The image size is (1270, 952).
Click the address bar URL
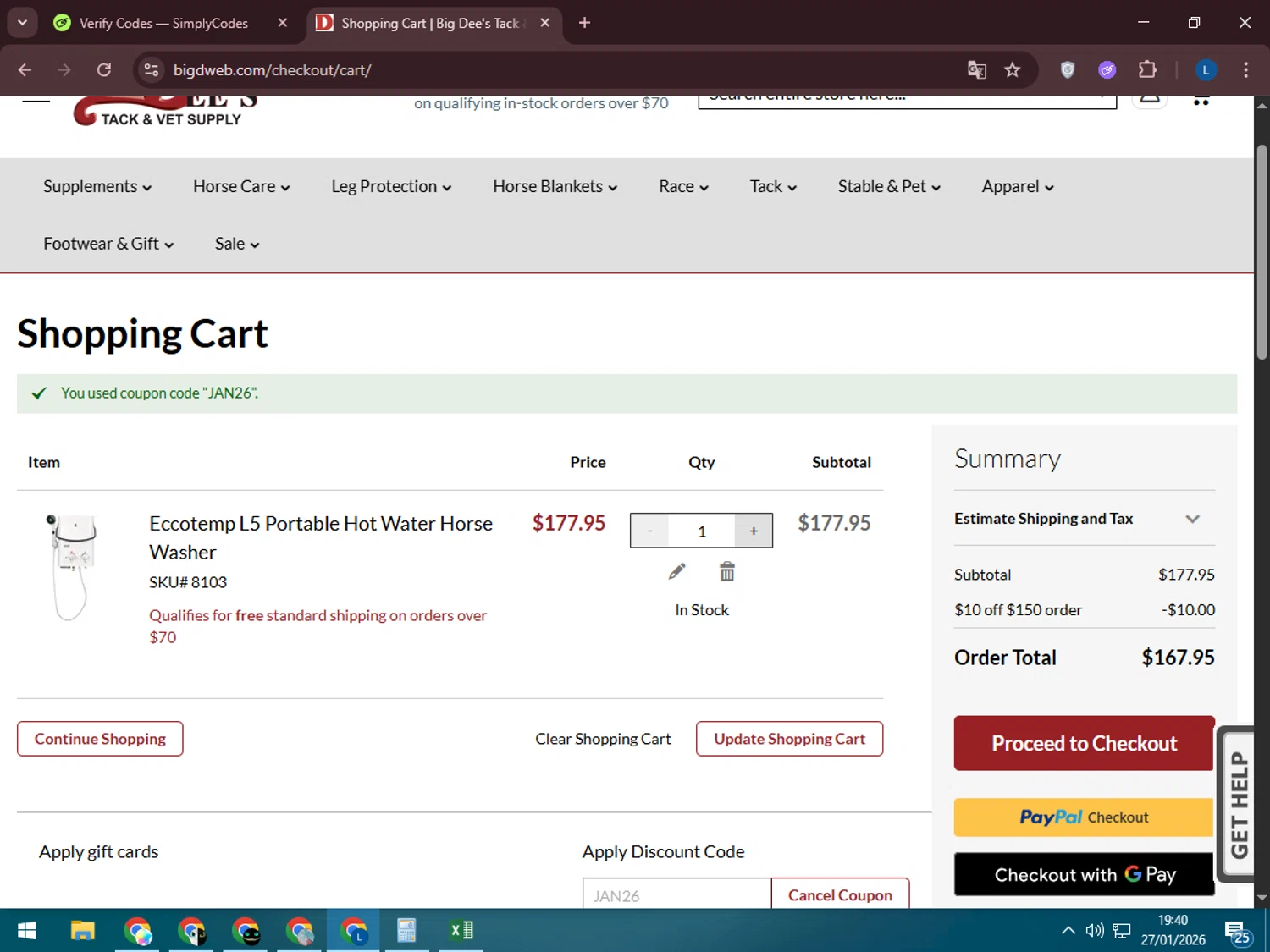coord(272,70)
